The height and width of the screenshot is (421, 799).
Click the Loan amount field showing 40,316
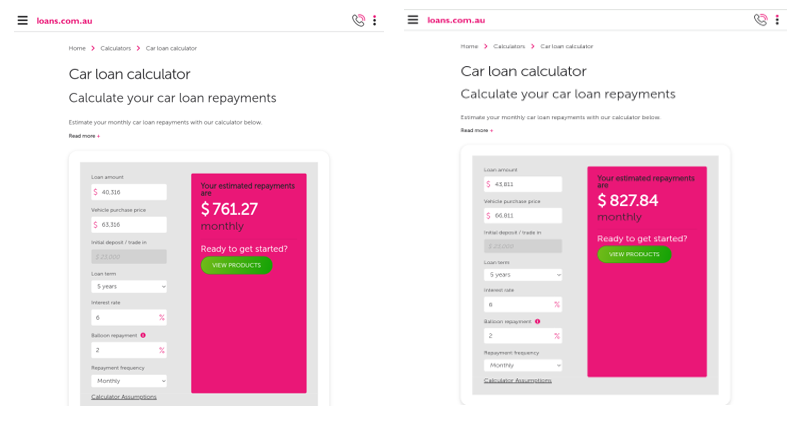(129, 191)
